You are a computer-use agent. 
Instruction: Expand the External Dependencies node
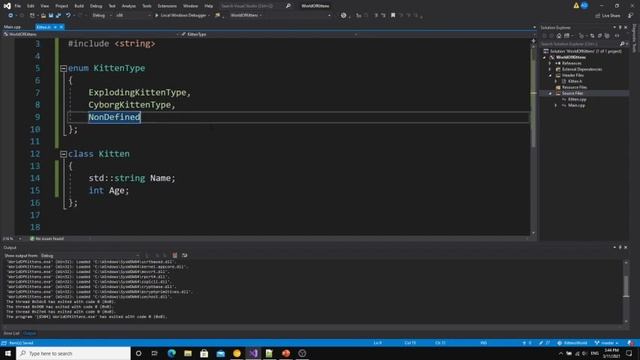(x=550, y=69)
